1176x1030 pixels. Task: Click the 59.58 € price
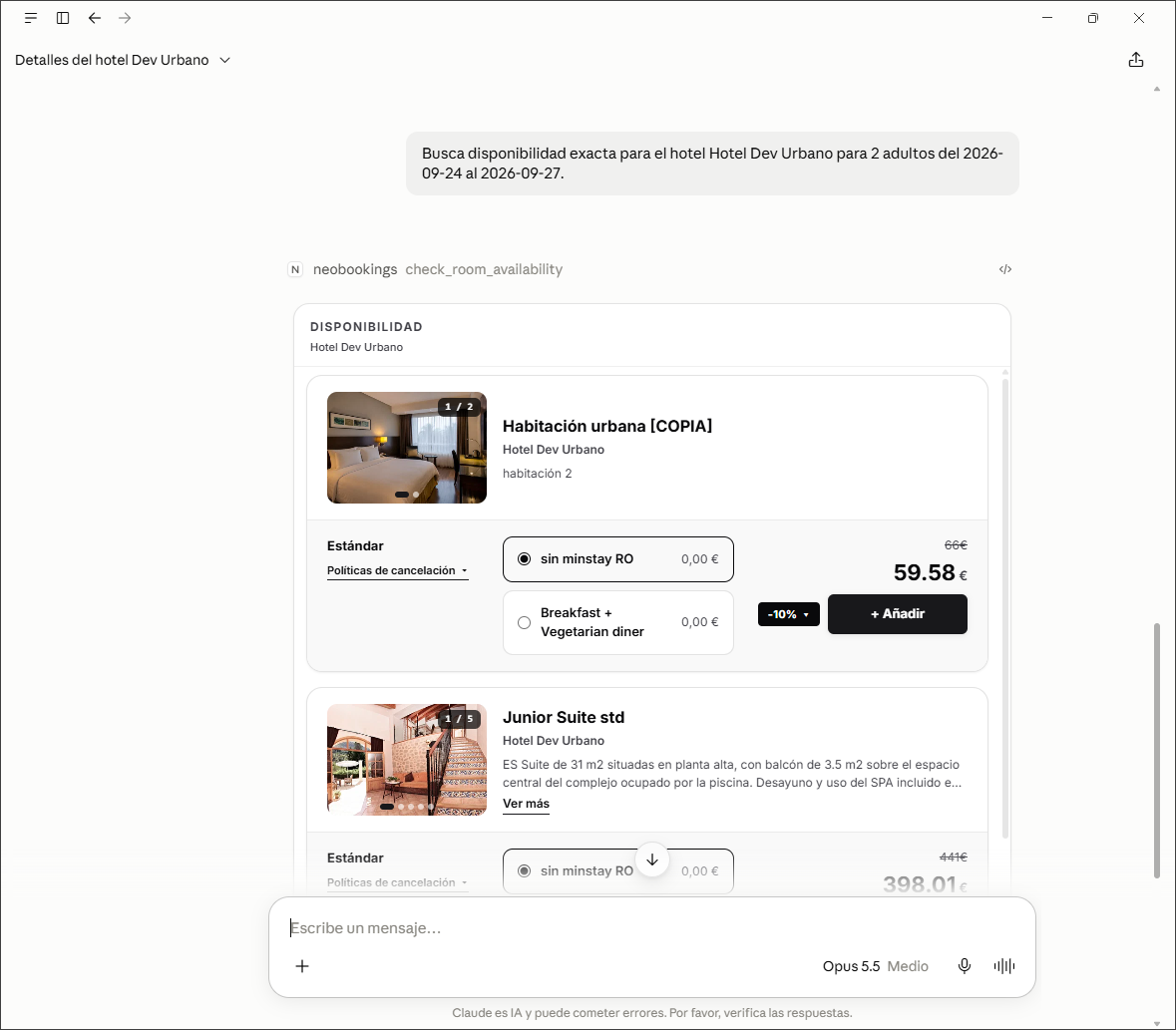(930, 572)
